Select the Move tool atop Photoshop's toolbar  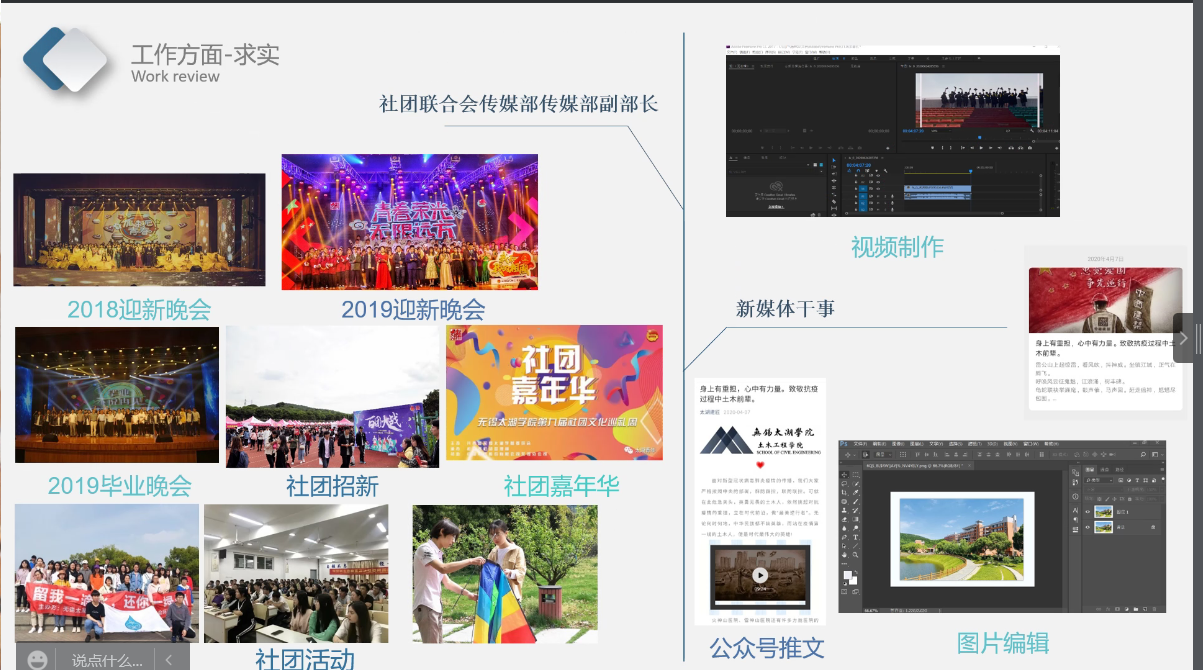pyautogui.click(x=845, y=474)
